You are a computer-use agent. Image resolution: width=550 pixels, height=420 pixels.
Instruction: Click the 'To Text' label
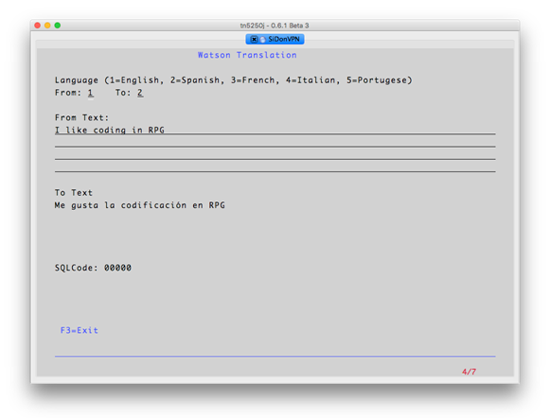pos(74,193)
